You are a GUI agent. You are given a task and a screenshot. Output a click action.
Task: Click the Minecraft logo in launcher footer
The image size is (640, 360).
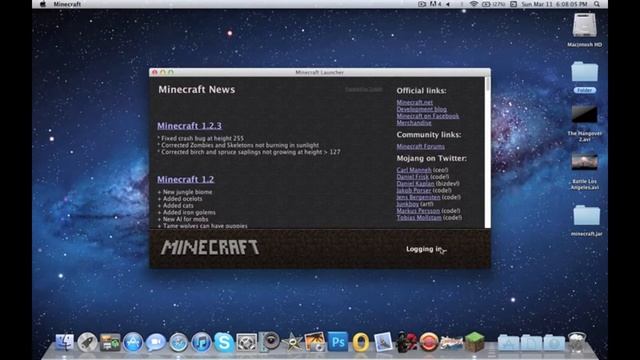pos(210,247)
